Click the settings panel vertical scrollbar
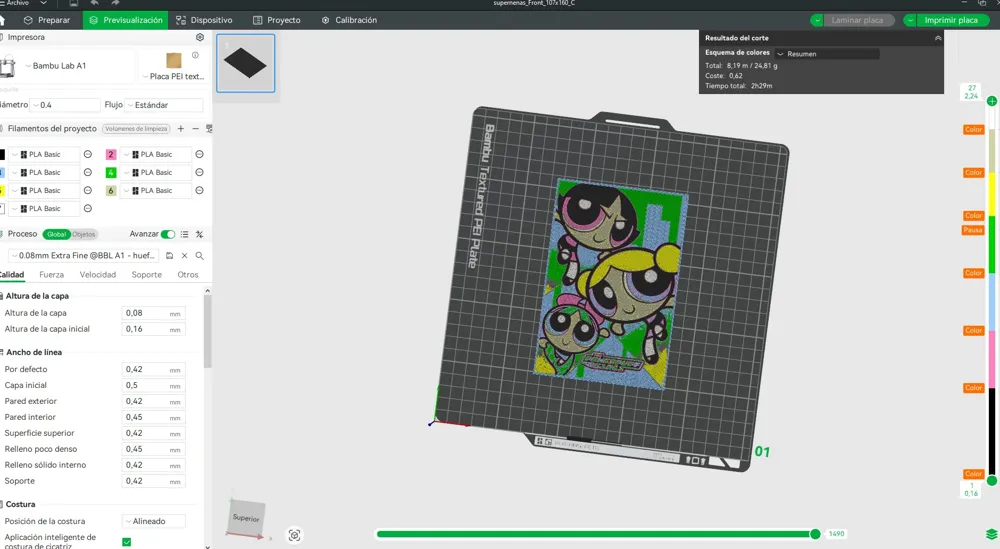The image size is (1000, 549). coord(207,332)
